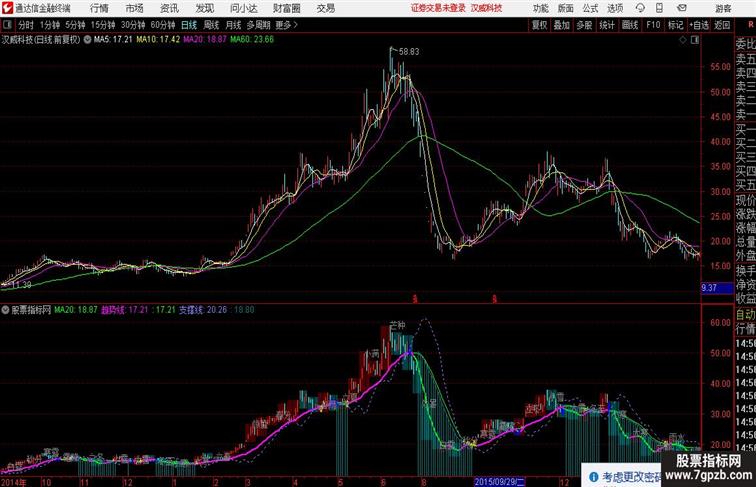Open the 公式 menu
756x487 pixels.
(x=590, y=8)
